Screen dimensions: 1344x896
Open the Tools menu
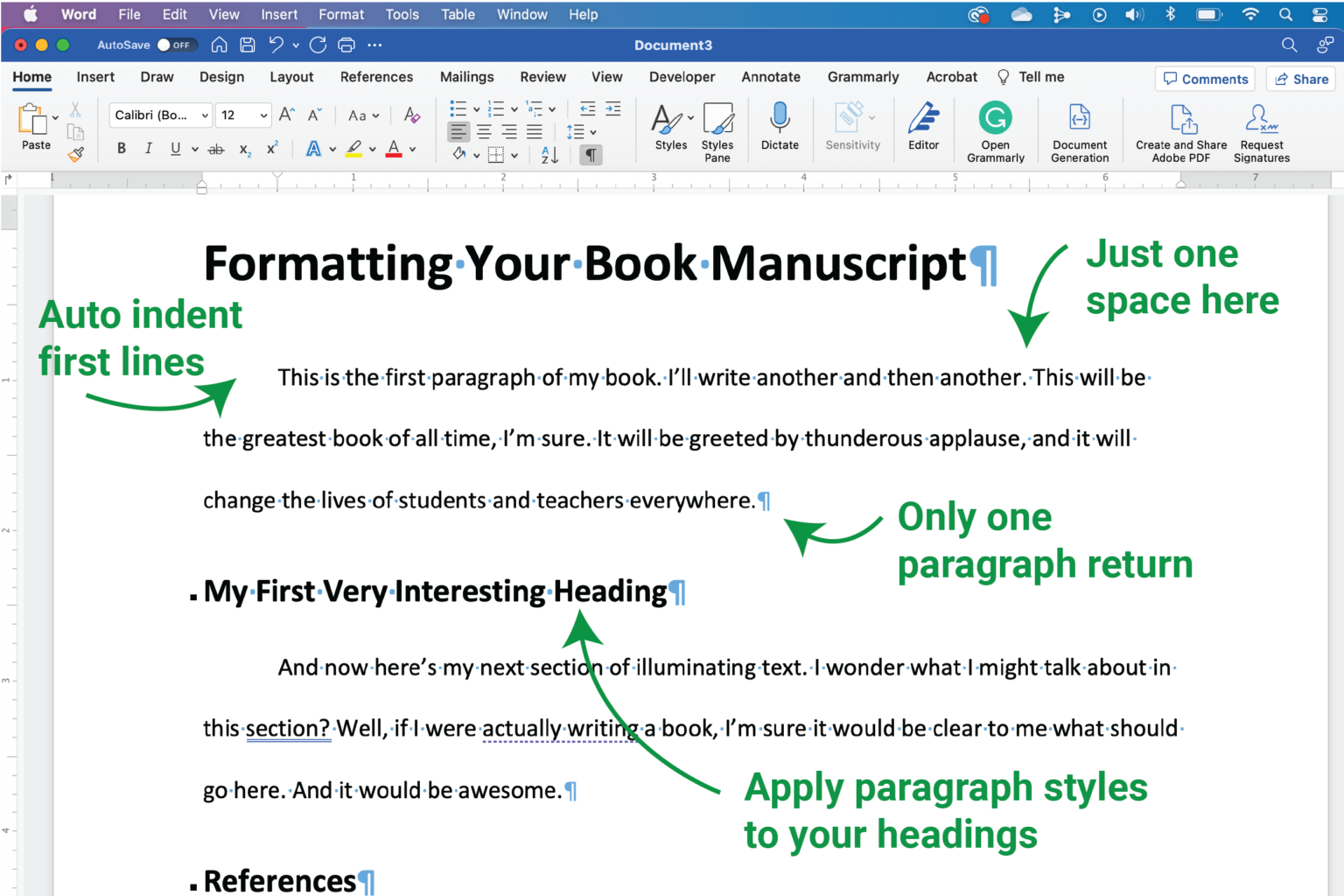[402, 14]
